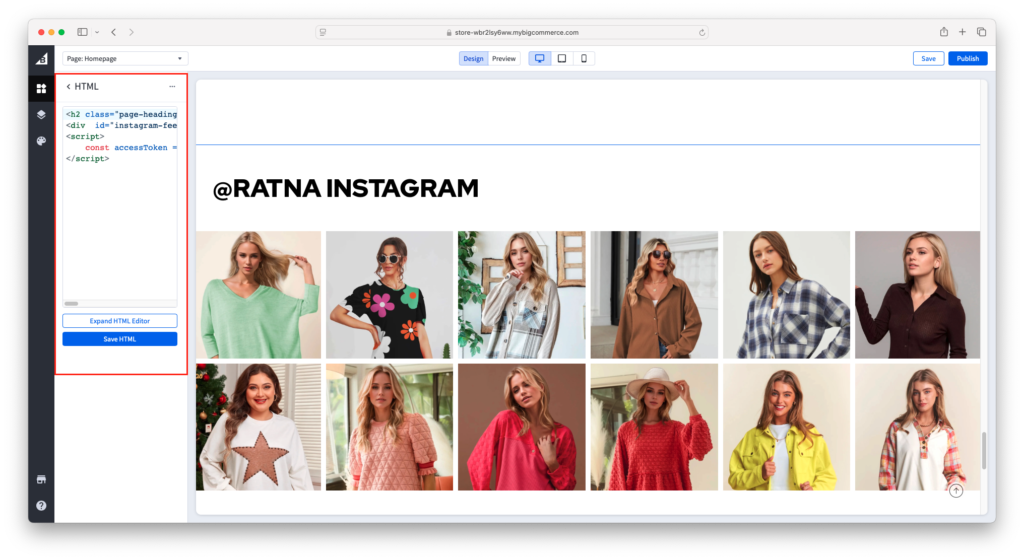Switch to Design mode tab
Image resolution: width=1024 pixels, height=560 pixels.
tap(473, 59)
